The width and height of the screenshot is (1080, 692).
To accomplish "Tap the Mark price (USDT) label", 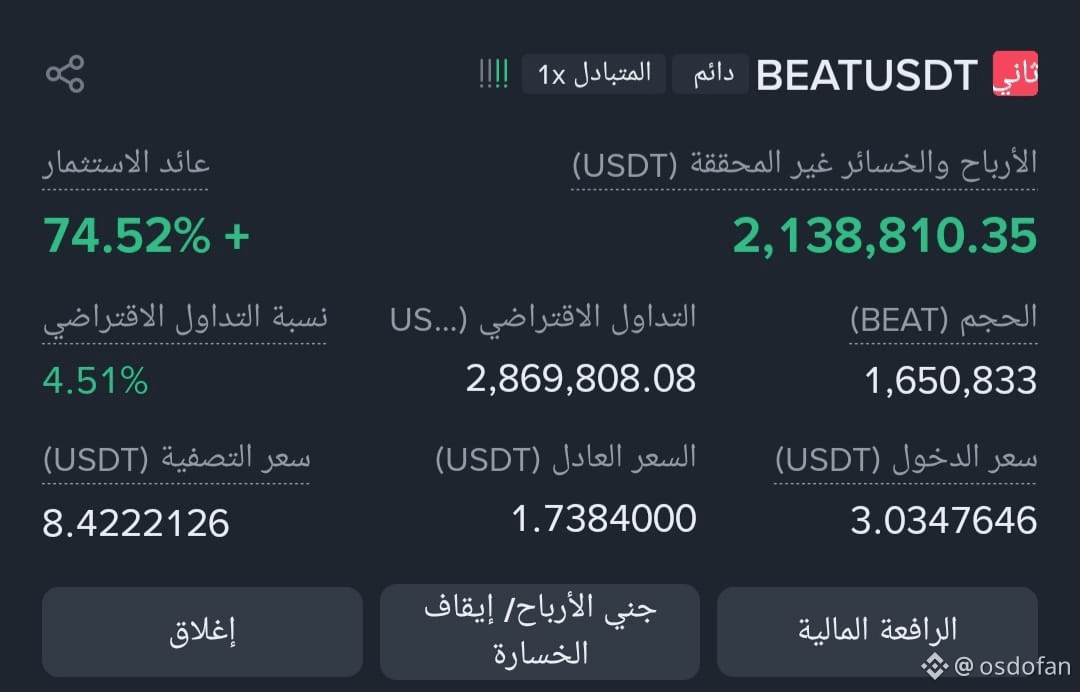I will (565, 459).
